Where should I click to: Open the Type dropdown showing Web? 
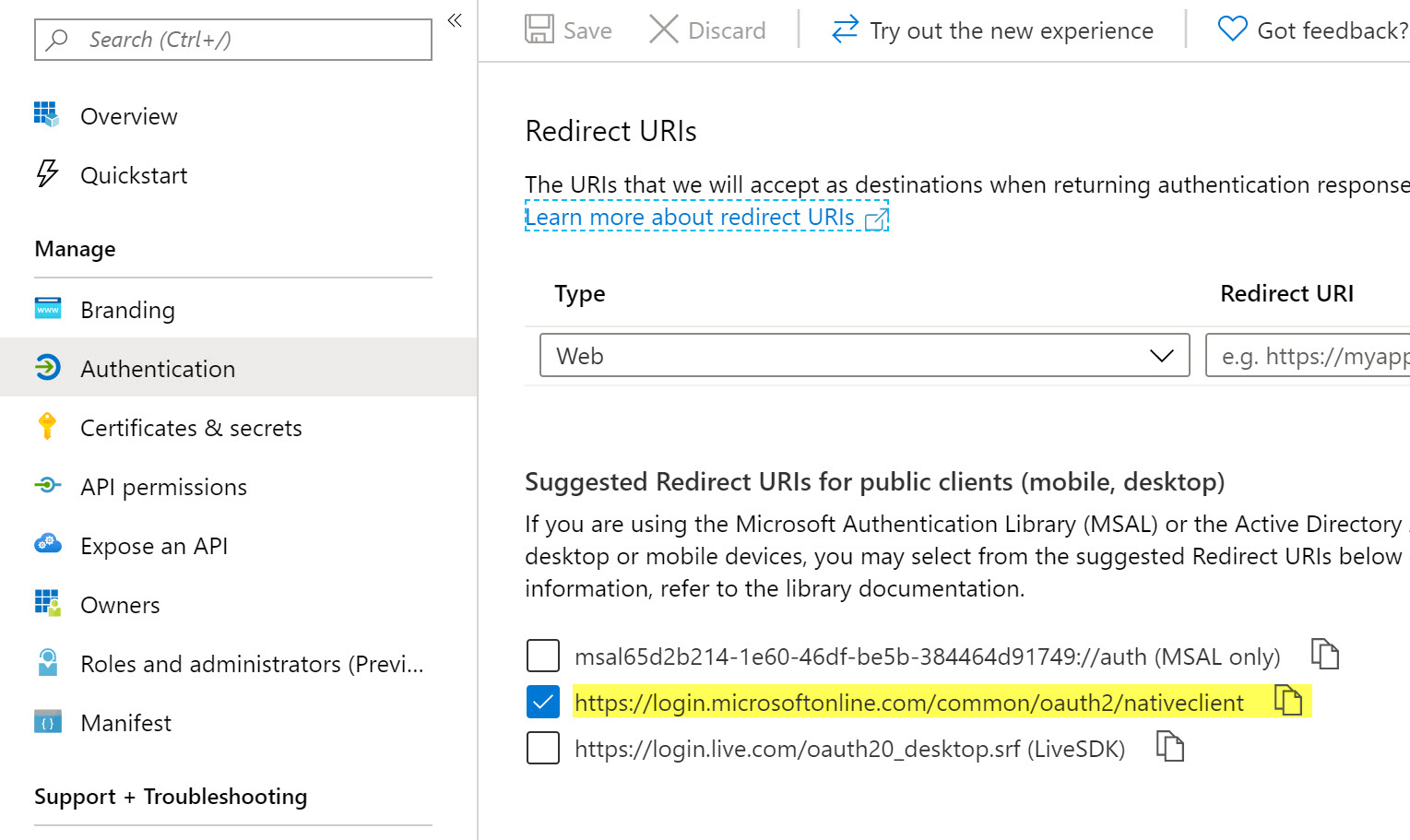(x=864, y=356)
